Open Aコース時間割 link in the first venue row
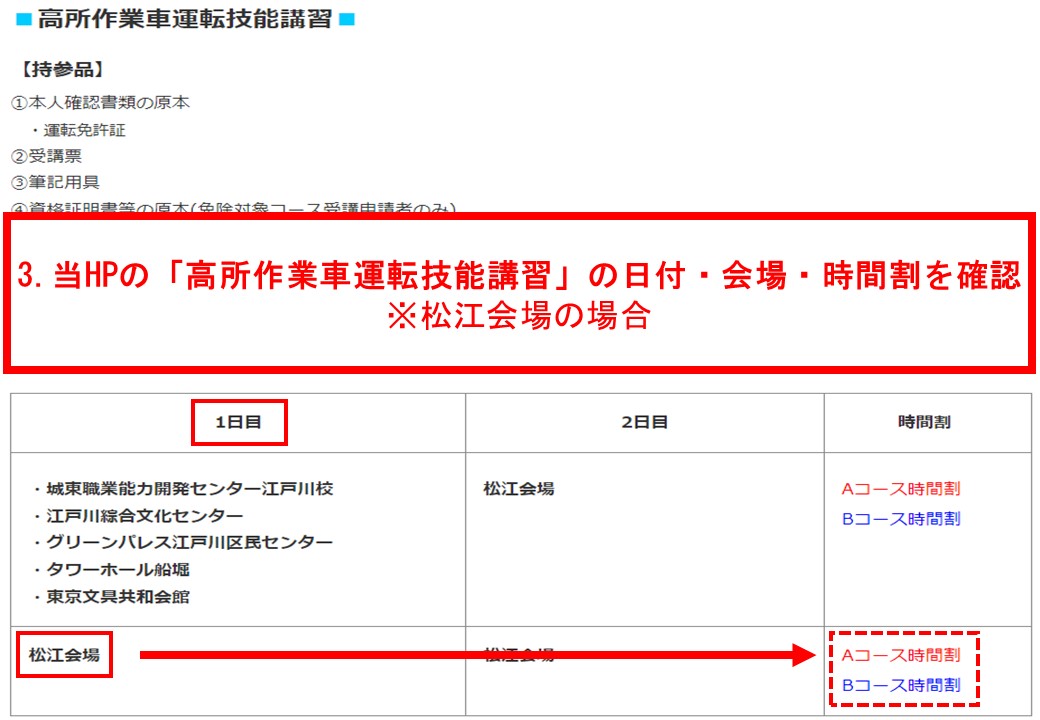This screenshot has height=720, width=1040. 900,489
